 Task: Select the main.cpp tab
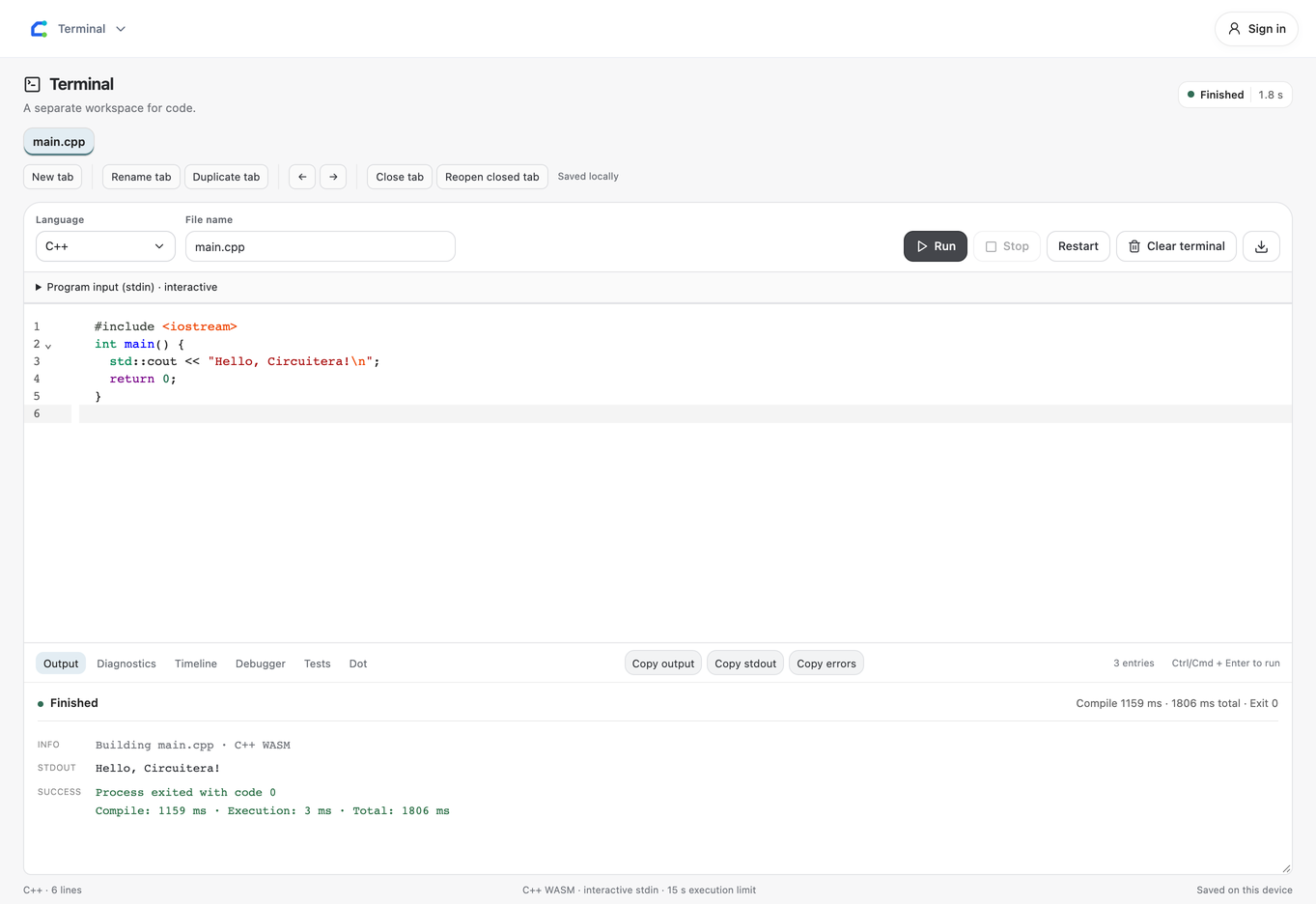click(59, 142)
